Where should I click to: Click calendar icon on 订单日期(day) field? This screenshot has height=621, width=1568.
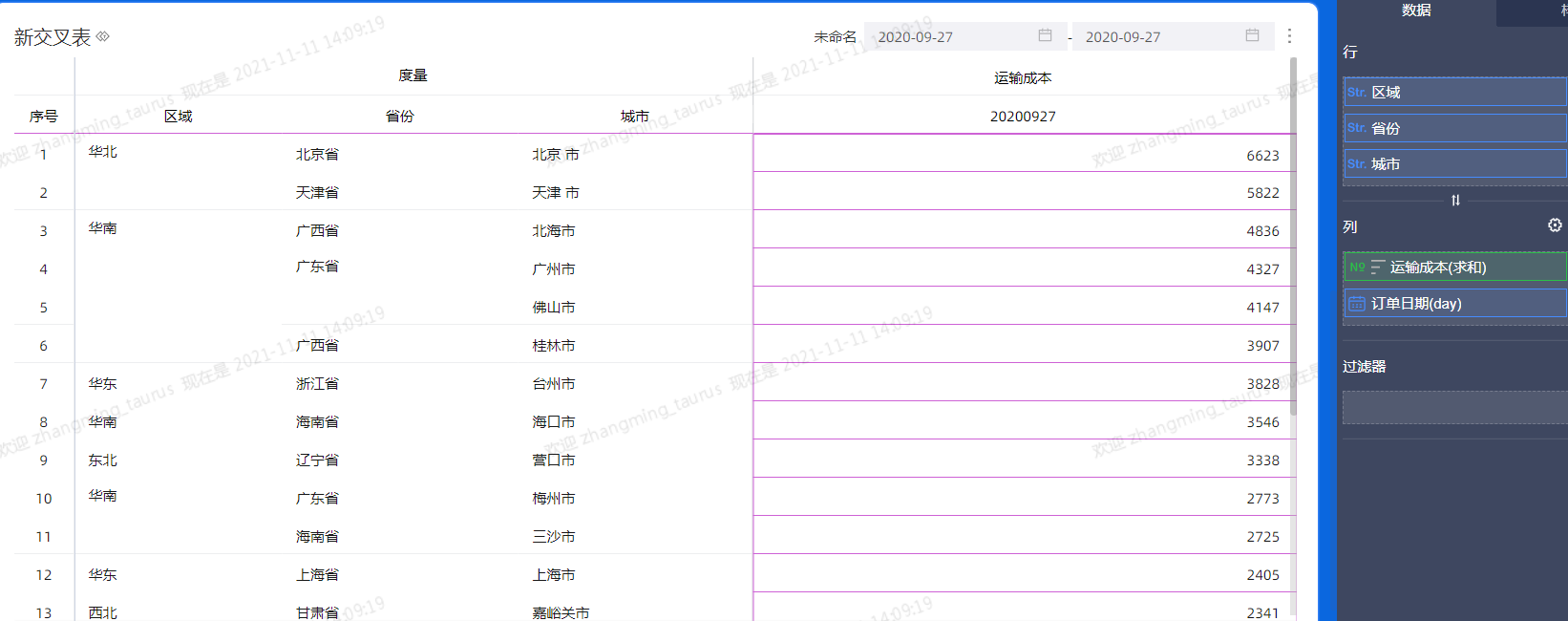1356,304
